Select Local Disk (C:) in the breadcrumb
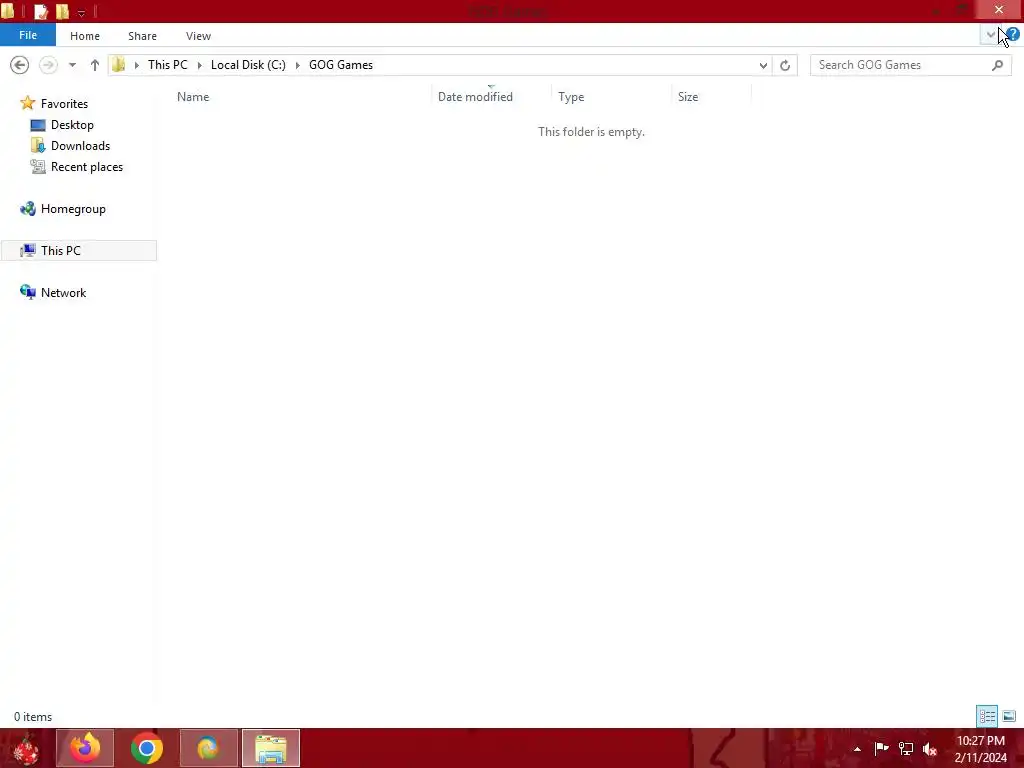This screenshot has width=1024, height=768. (248, 65)
